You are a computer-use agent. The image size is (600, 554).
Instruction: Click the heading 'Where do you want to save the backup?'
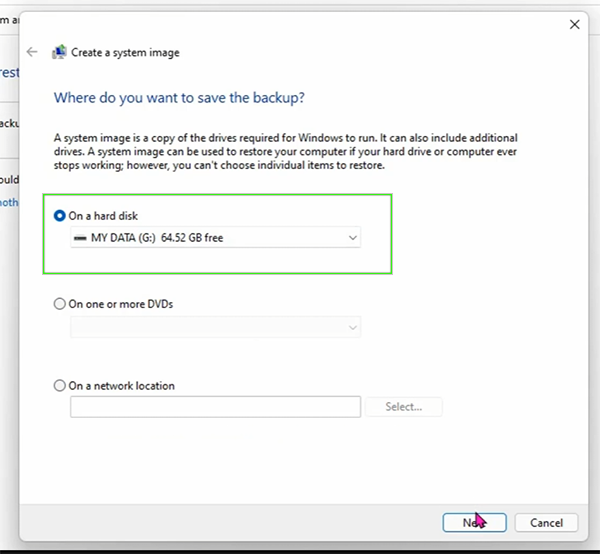[179, 98]
